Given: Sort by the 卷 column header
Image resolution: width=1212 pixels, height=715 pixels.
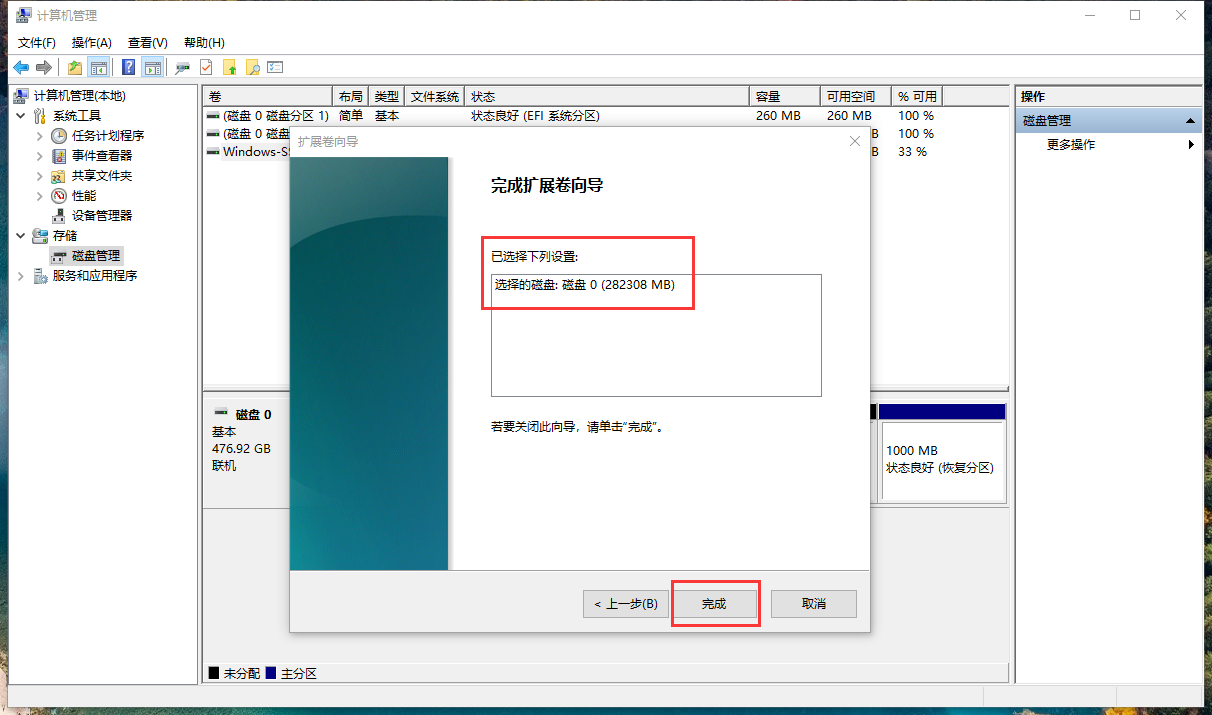Looking at the screenshot, I should [x=268, y=96].
